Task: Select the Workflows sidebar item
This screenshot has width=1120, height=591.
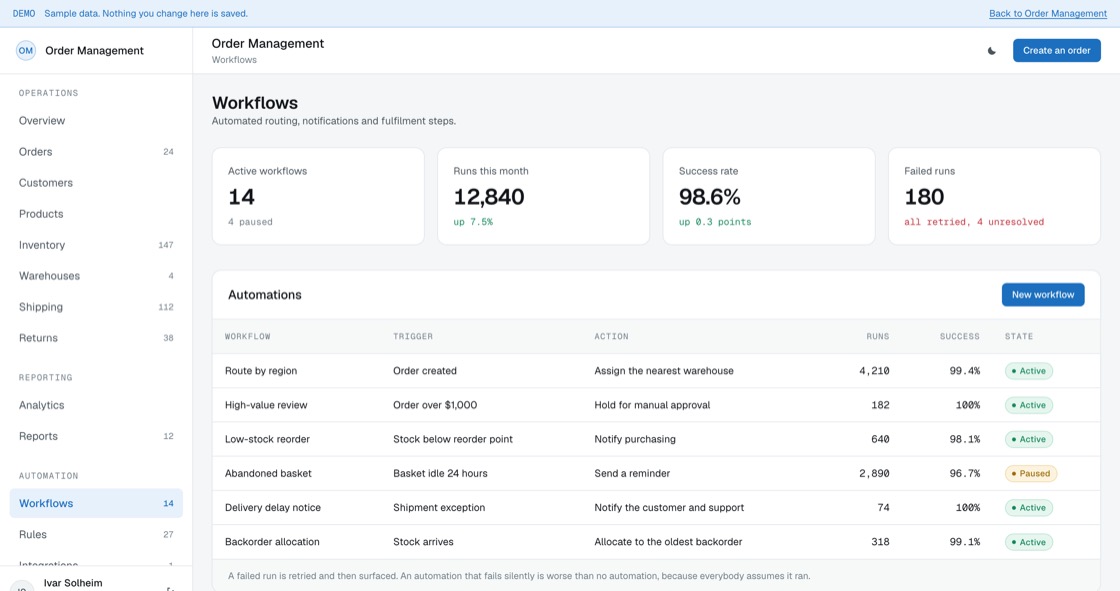Action: [x=96, y=503]
